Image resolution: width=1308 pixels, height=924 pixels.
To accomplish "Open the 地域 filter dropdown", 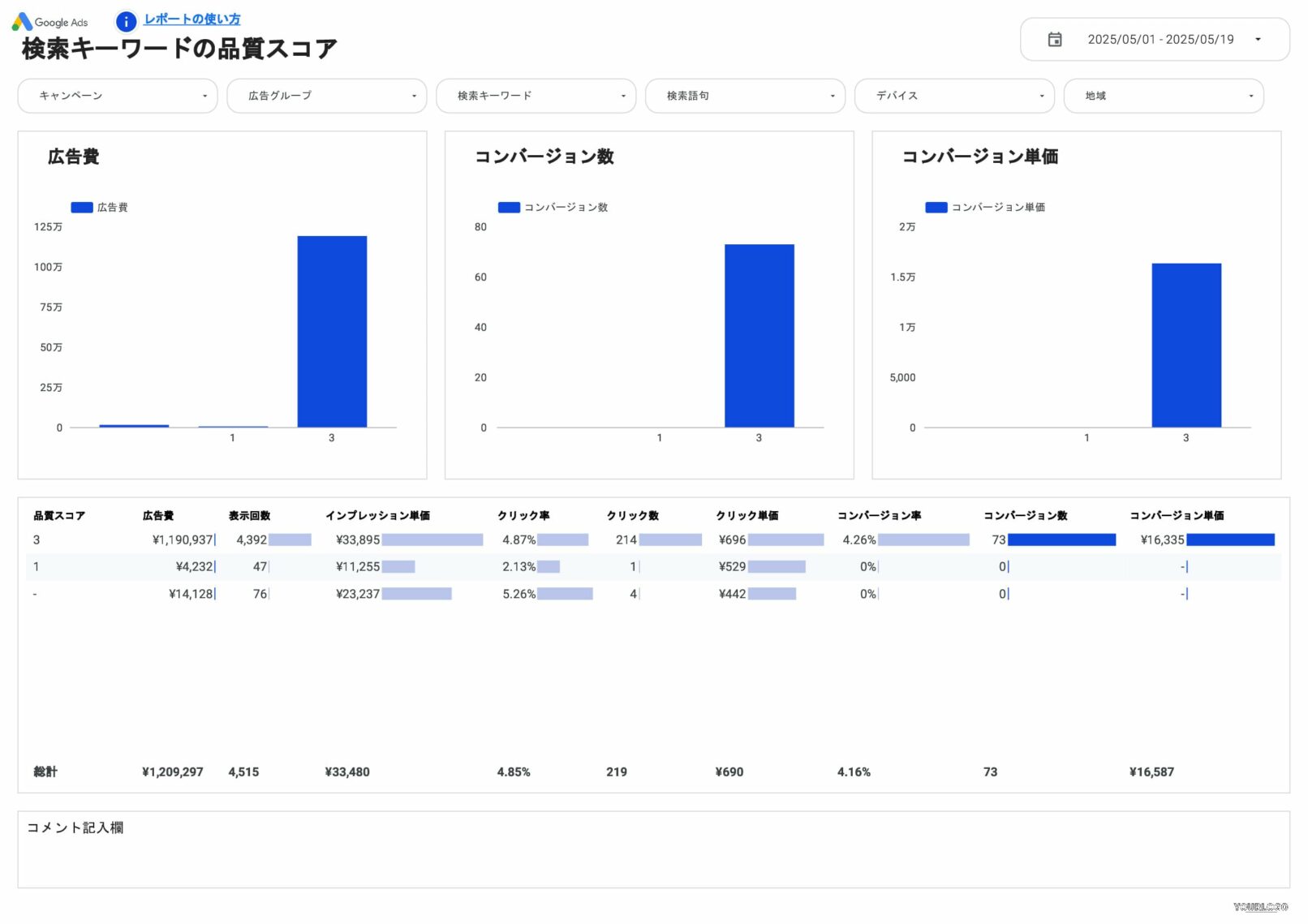I will point(1164,96).
